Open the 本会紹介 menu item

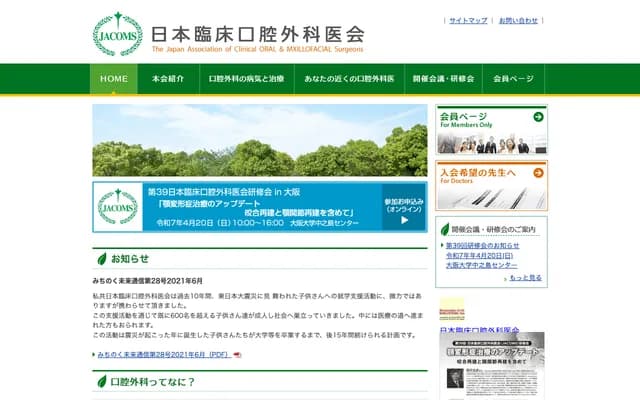tap(168, 78)
